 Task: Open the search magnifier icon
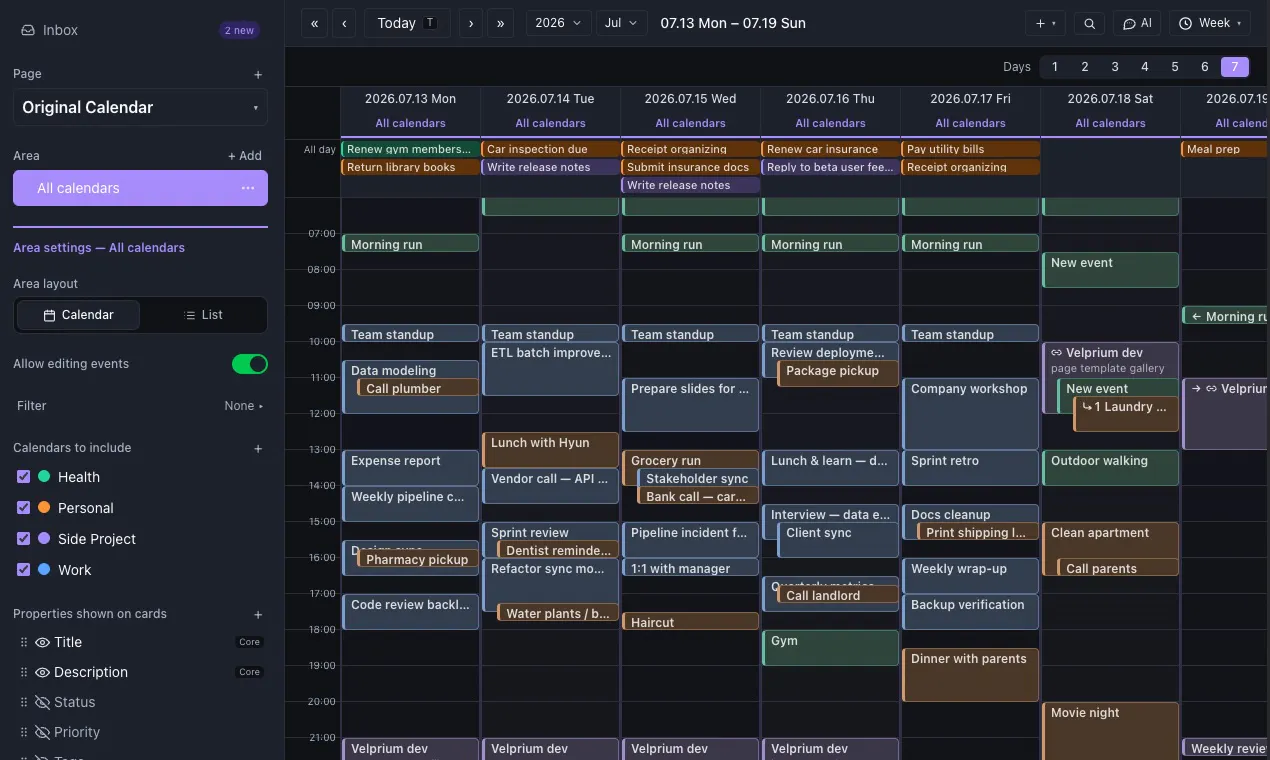pos(1090,23)
